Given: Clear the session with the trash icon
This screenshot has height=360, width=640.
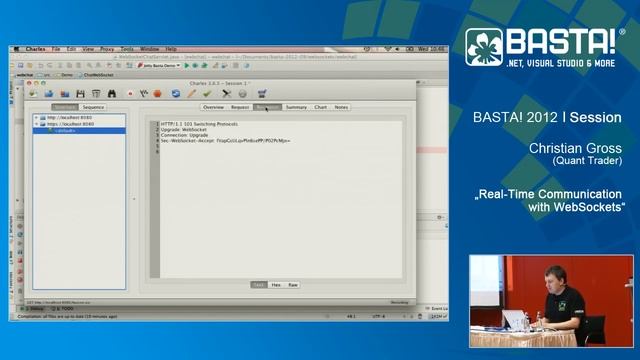Looking at the screenshot, I should click(96, 94).
